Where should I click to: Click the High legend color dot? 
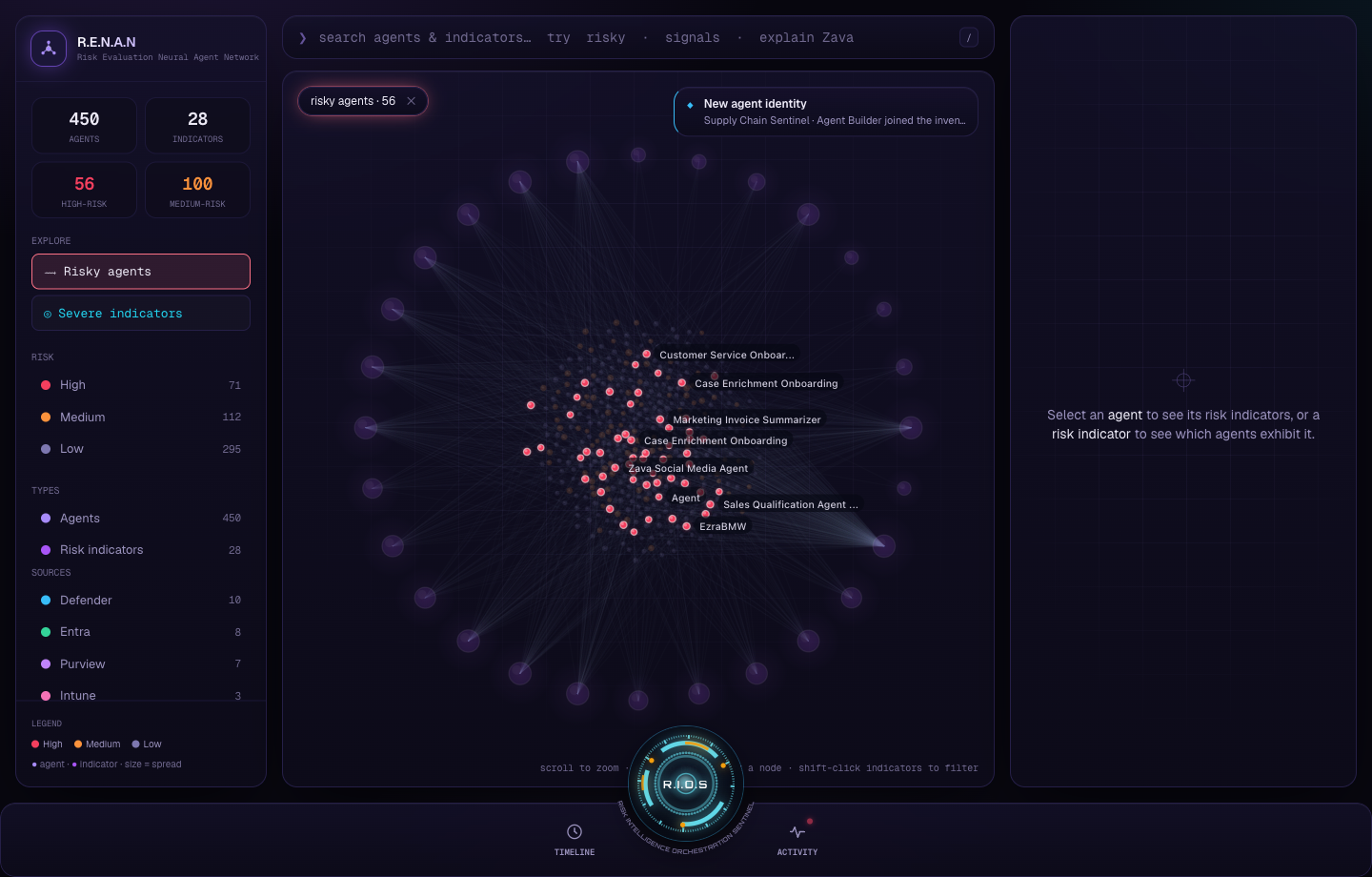(35, 744)
